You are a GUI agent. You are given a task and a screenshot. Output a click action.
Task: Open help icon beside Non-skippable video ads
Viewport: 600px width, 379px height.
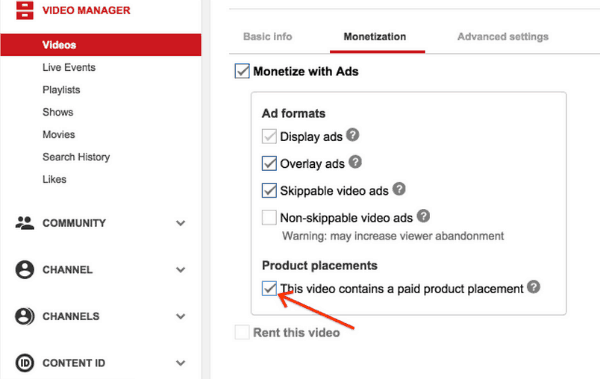click(423, 216)
